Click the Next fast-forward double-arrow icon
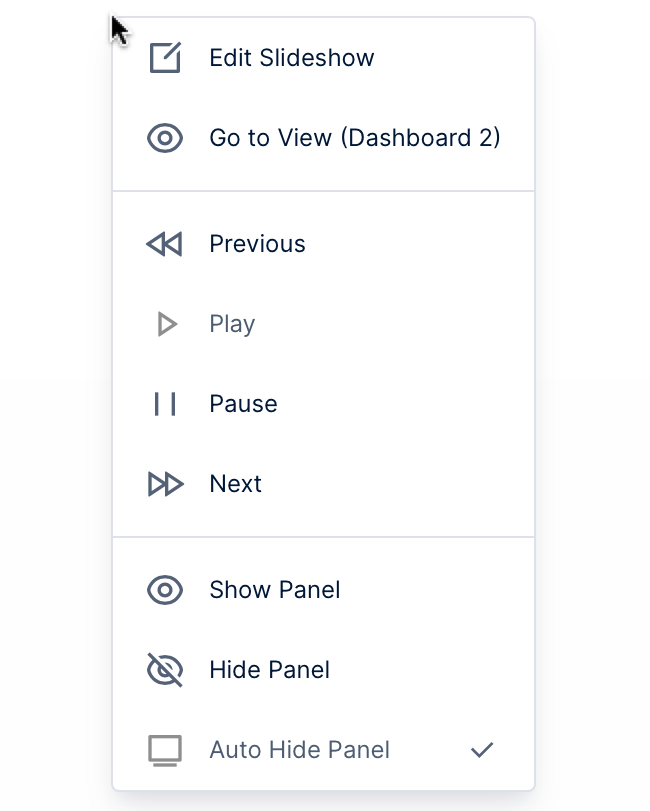 coord(165,484)
